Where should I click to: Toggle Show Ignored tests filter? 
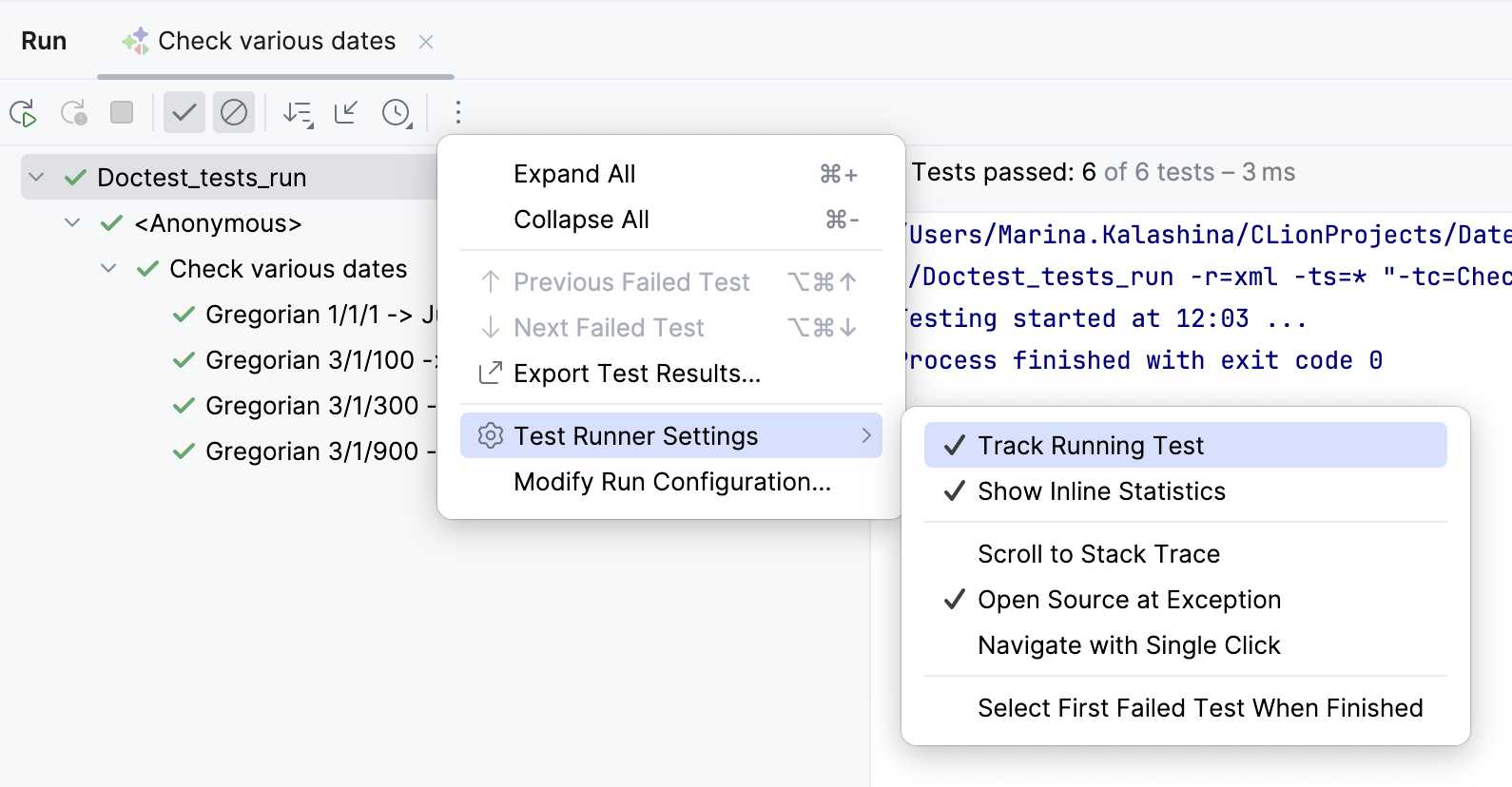pyautogui.click(x=234, y=112)
